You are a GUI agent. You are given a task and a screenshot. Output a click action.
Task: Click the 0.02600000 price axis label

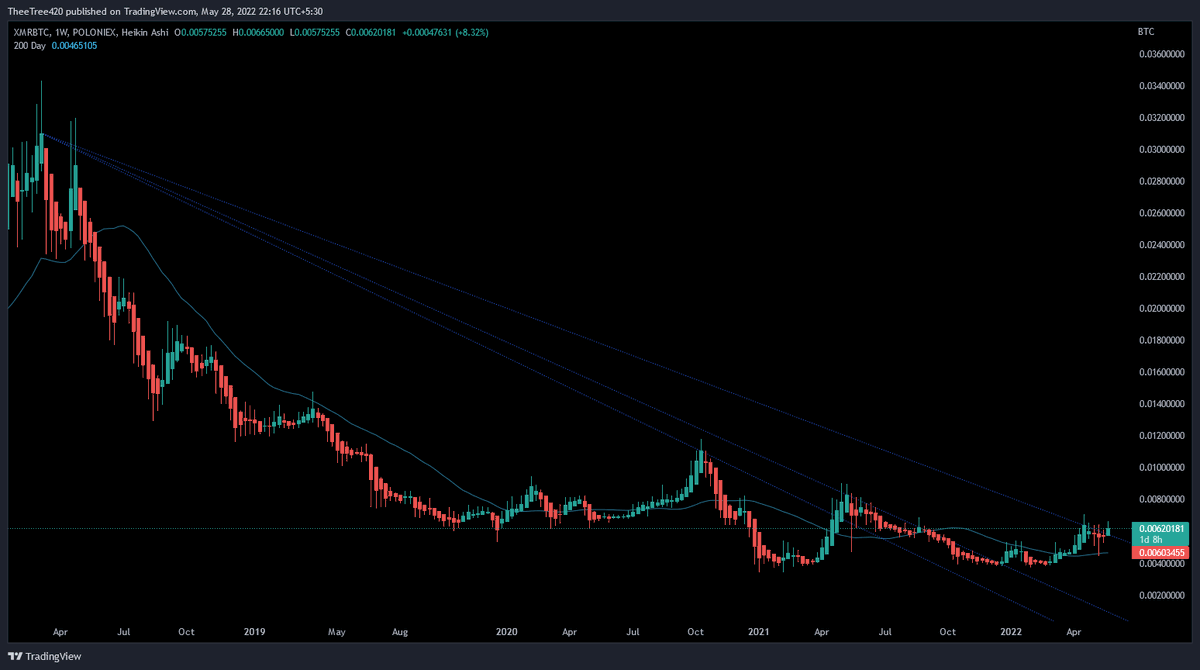pos(1161,214)
